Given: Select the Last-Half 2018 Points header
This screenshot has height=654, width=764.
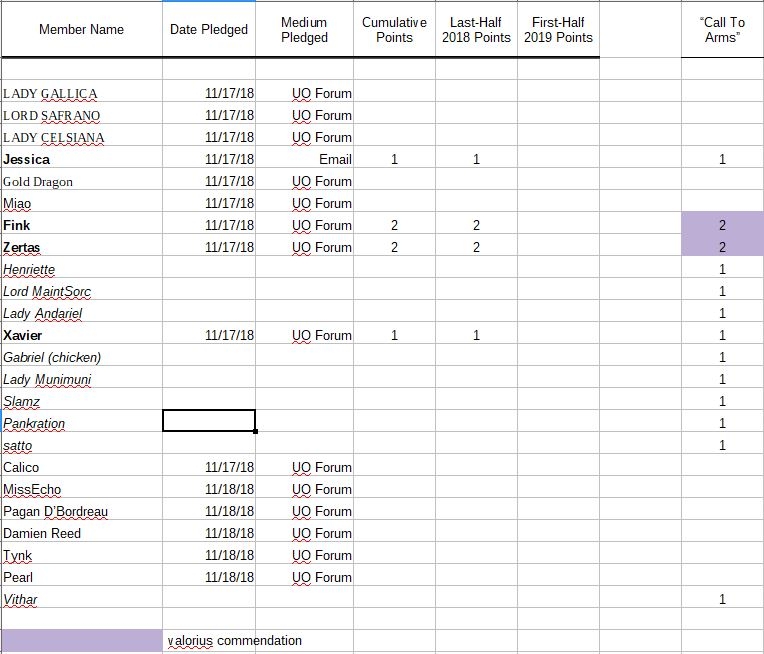Looking at the screenshot, I should 476,29.
